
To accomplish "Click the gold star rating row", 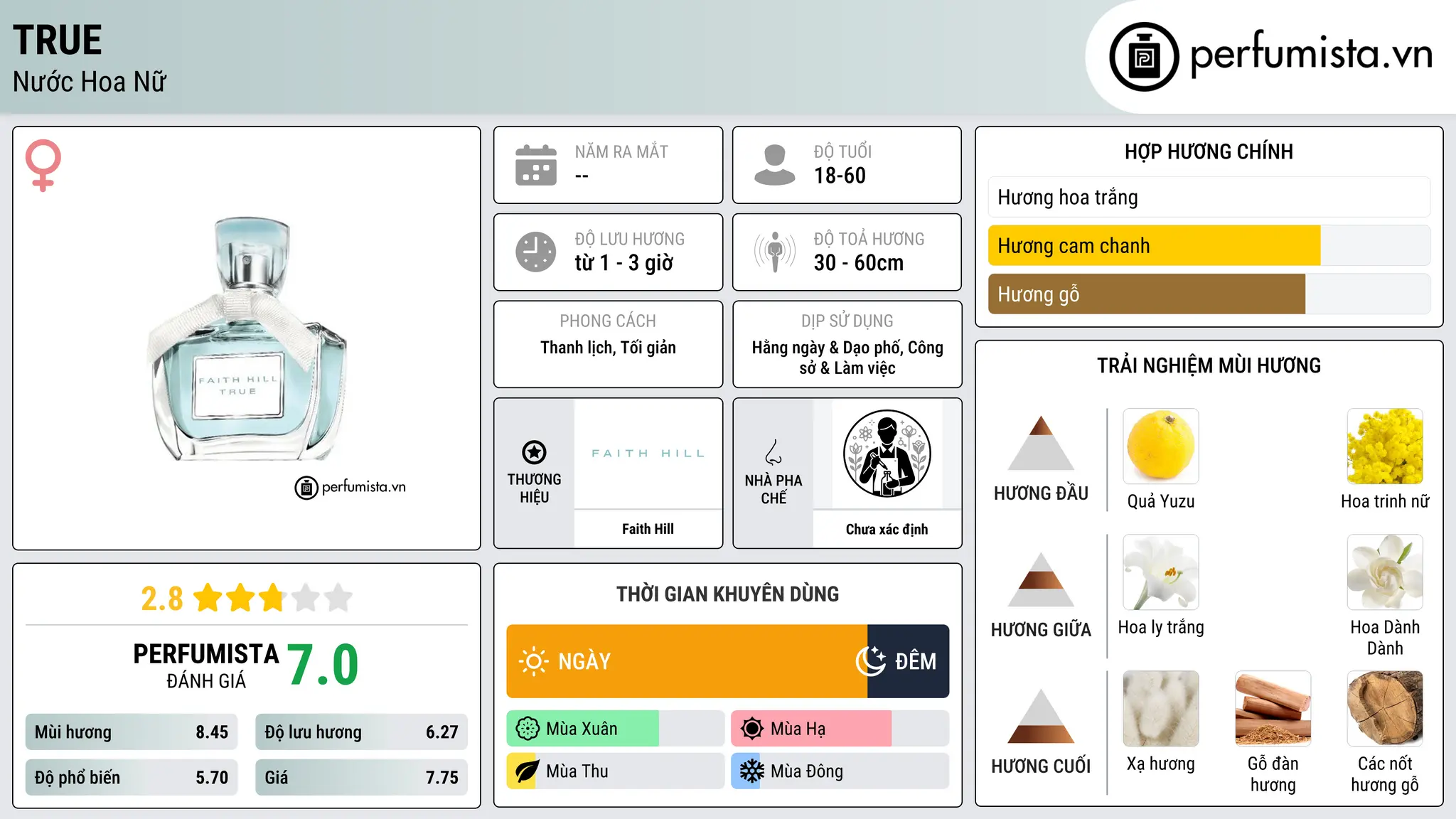I will [273, 598].
